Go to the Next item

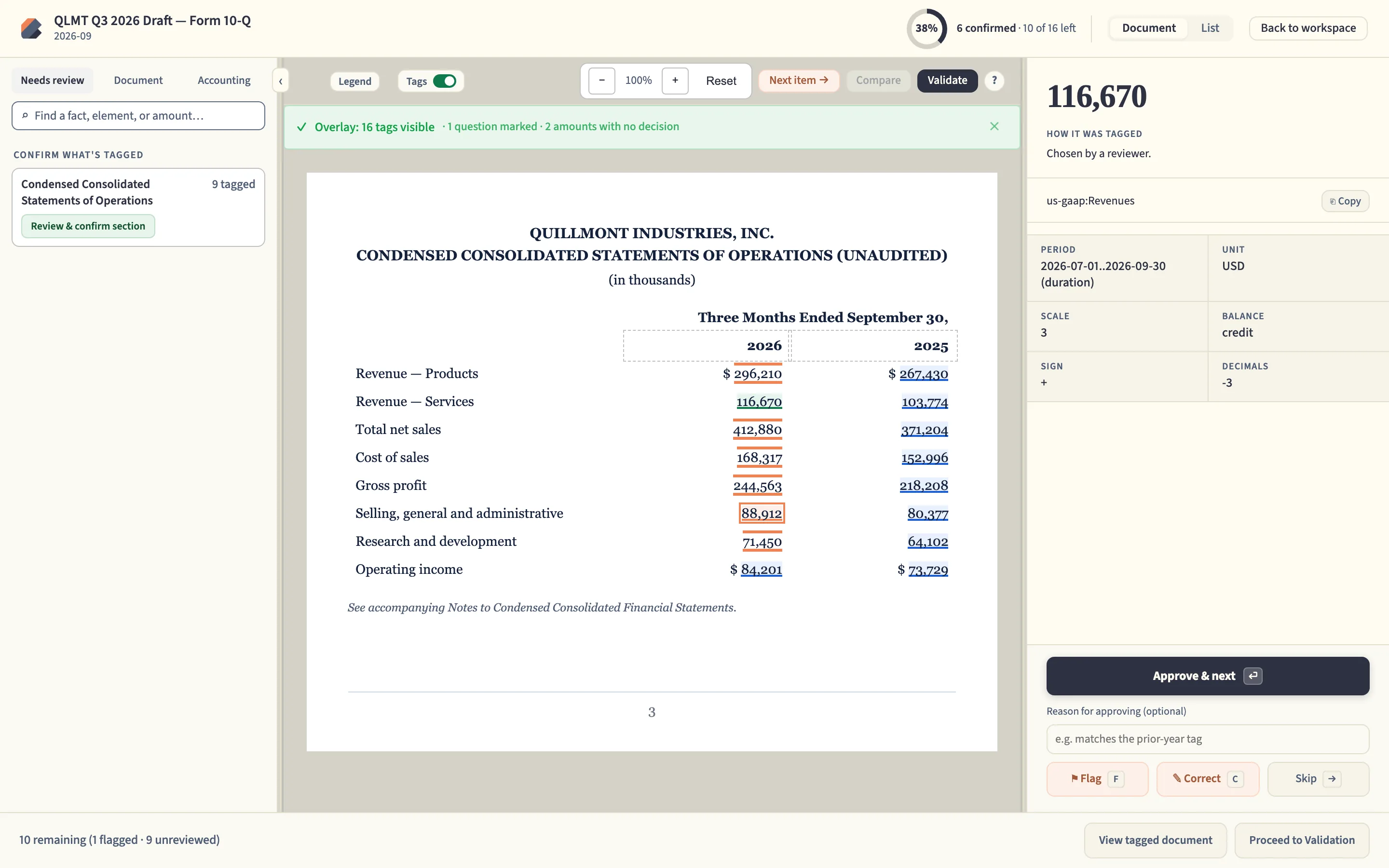(798, 81)
